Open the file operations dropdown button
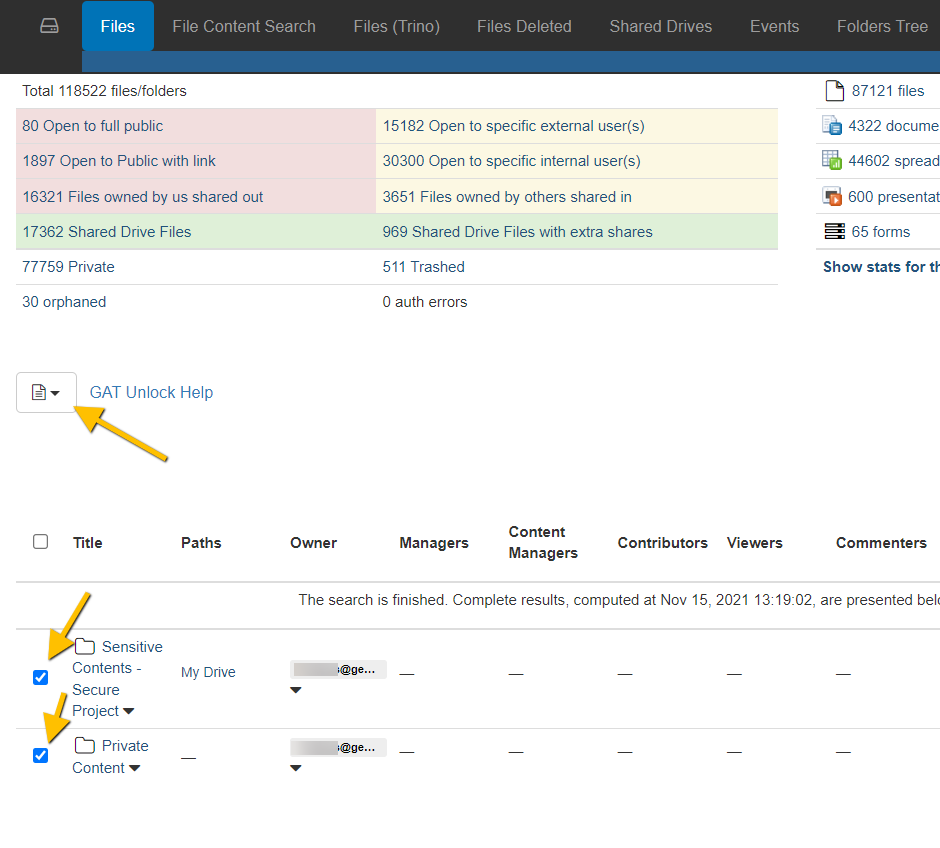 (x=46, y=393)
